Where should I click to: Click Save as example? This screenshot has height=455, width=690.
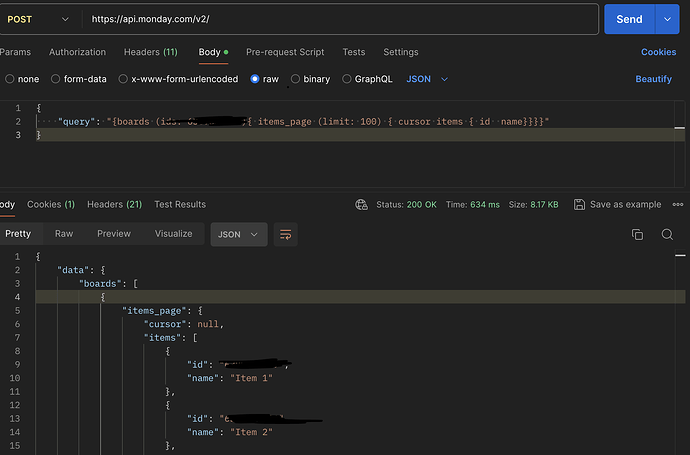[x=617, y=205]
